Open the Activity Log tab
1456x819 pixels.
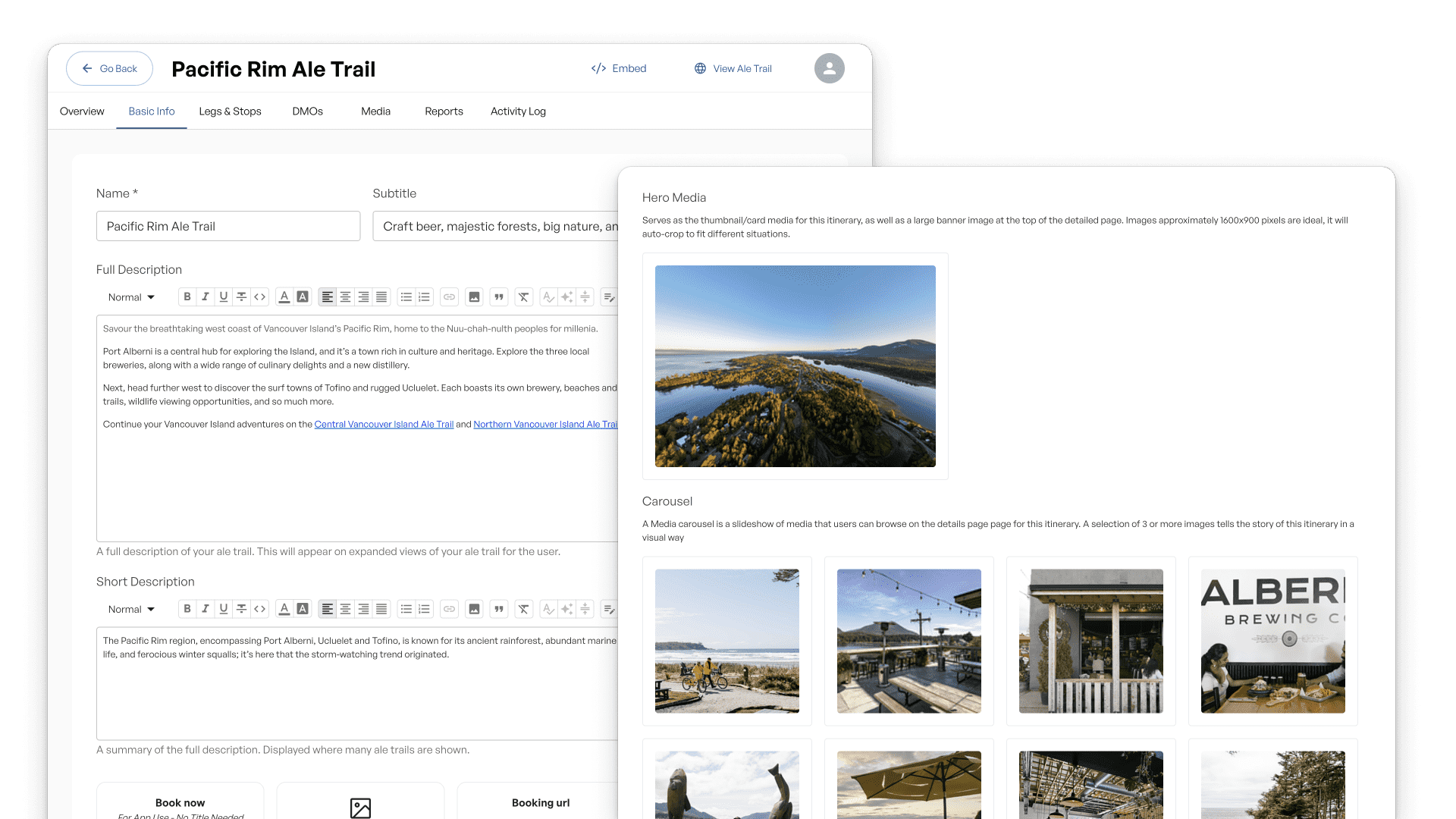[518, 111]
